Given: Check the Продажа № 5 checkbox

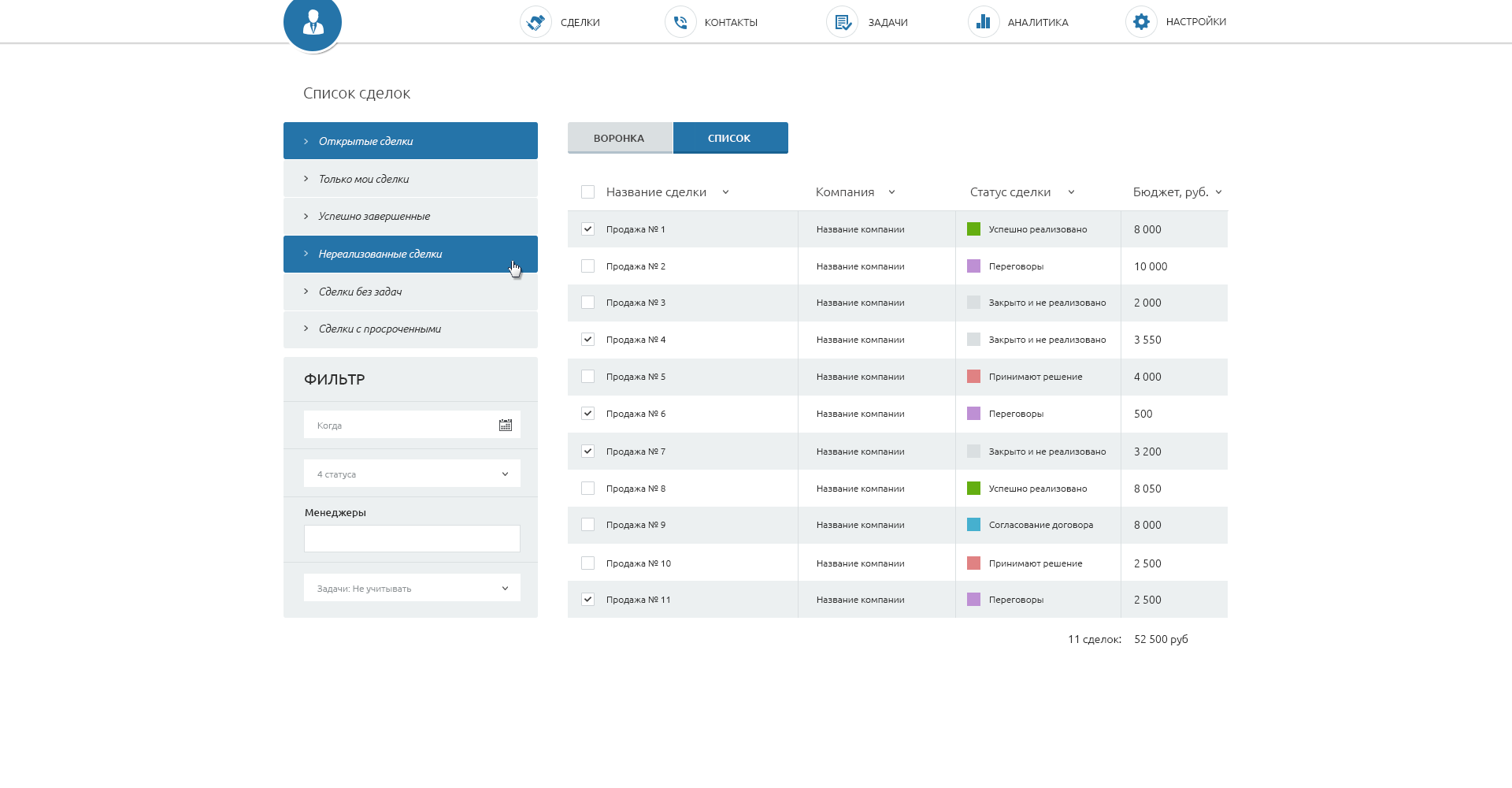Looking at the screenshot, I should coord(587,376).
